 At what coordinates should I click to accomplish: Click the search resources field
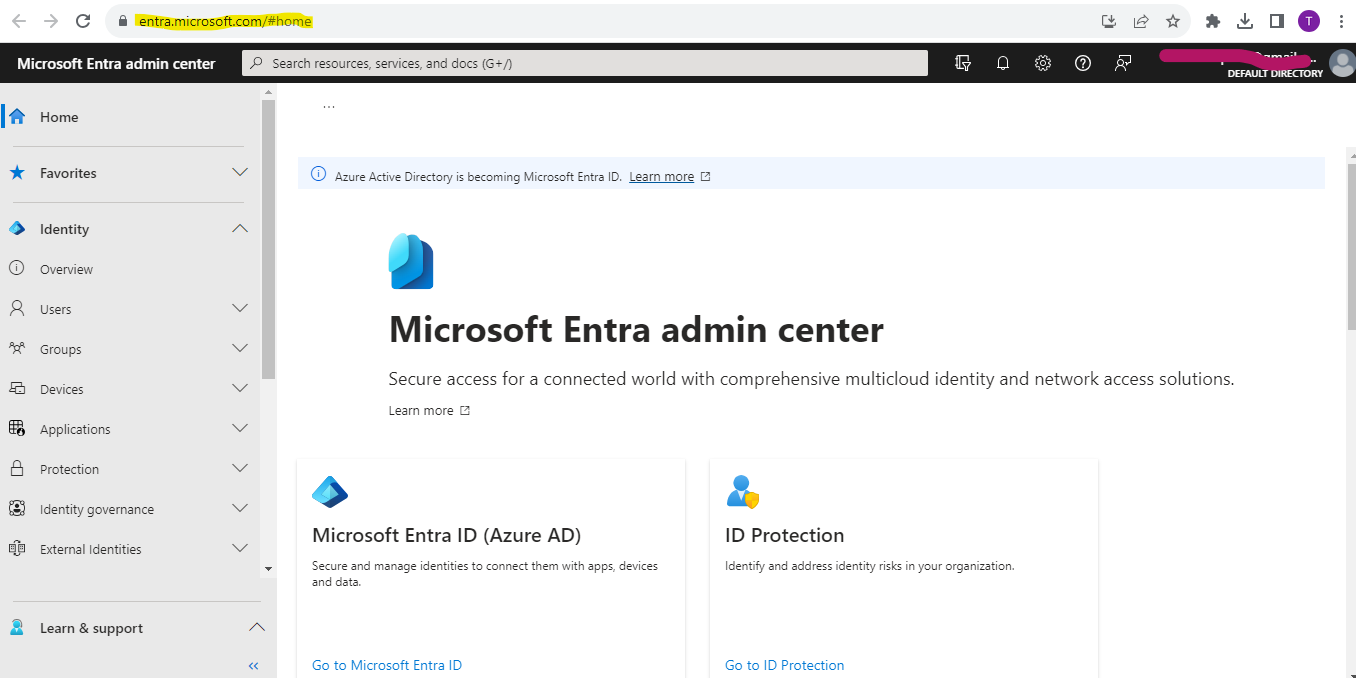pyautogui.click(x=586, y=62)
